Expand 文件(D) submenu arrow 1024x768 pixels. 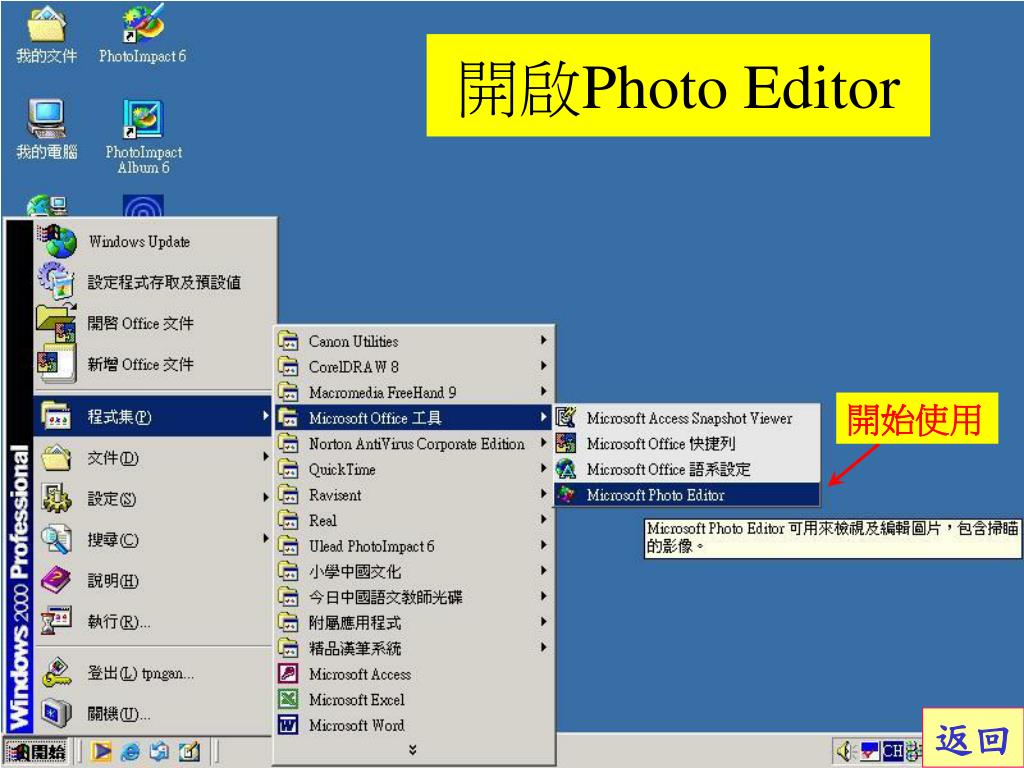point(265,456)
